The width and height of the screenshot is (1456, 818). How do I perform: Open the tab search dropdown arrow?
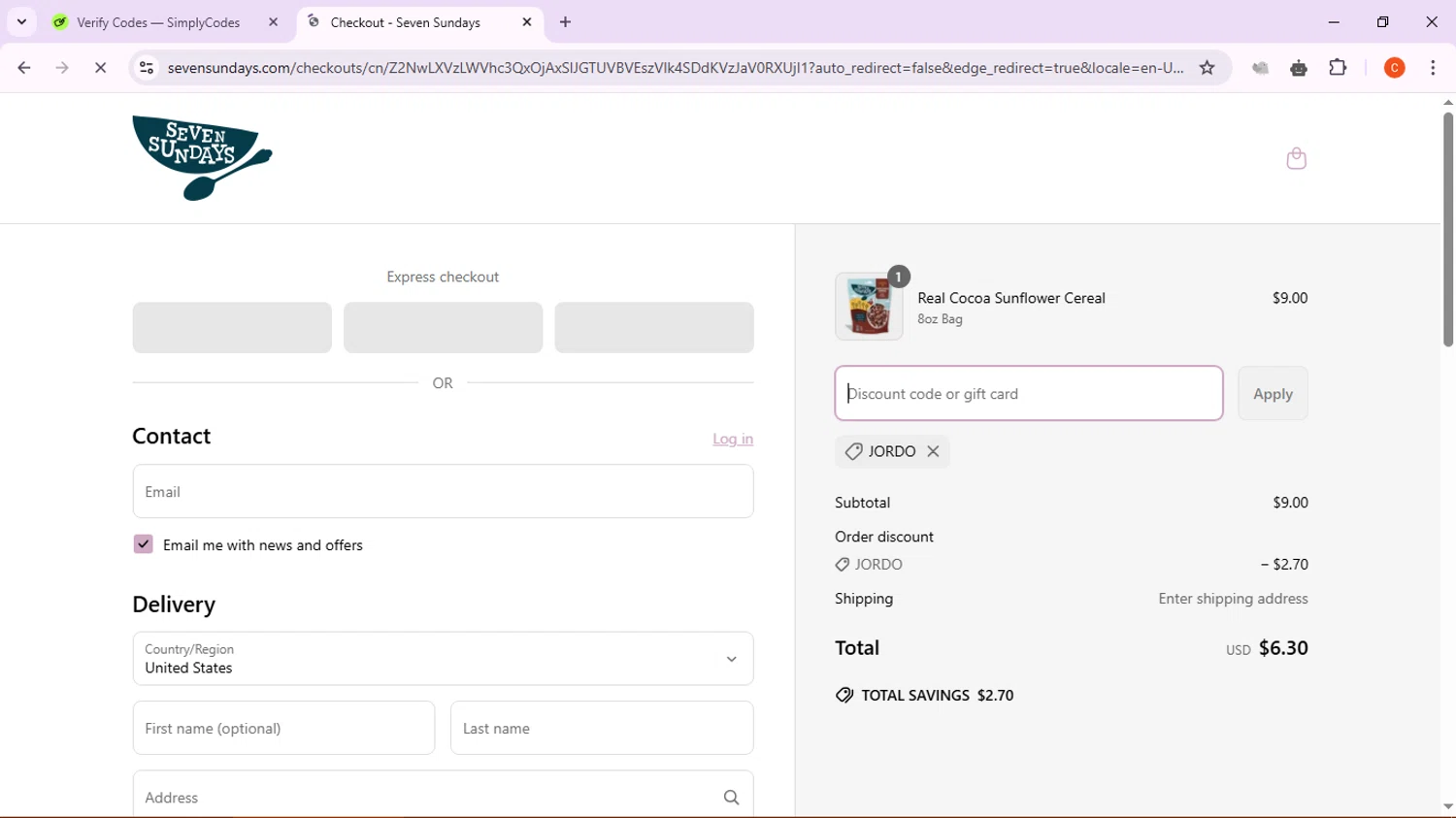[21, 21]
